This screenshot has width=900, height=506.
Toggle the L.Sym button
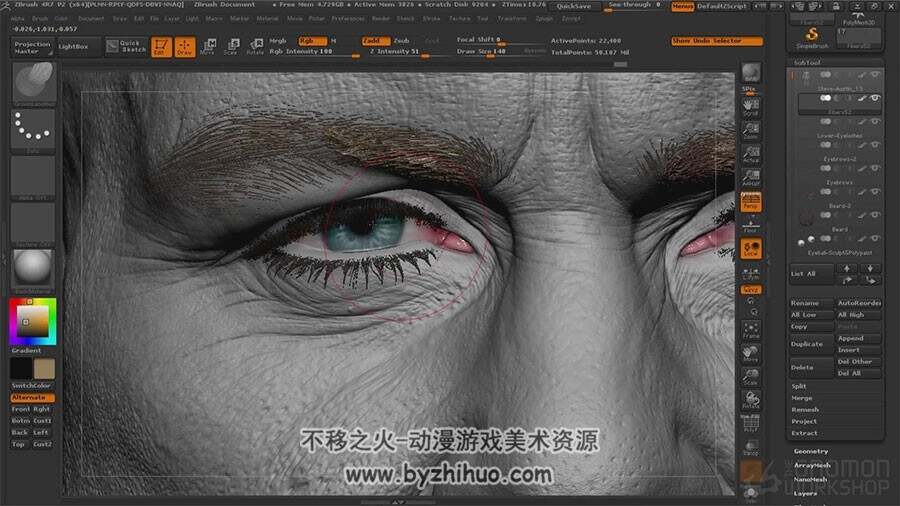[x=751, y=274]
